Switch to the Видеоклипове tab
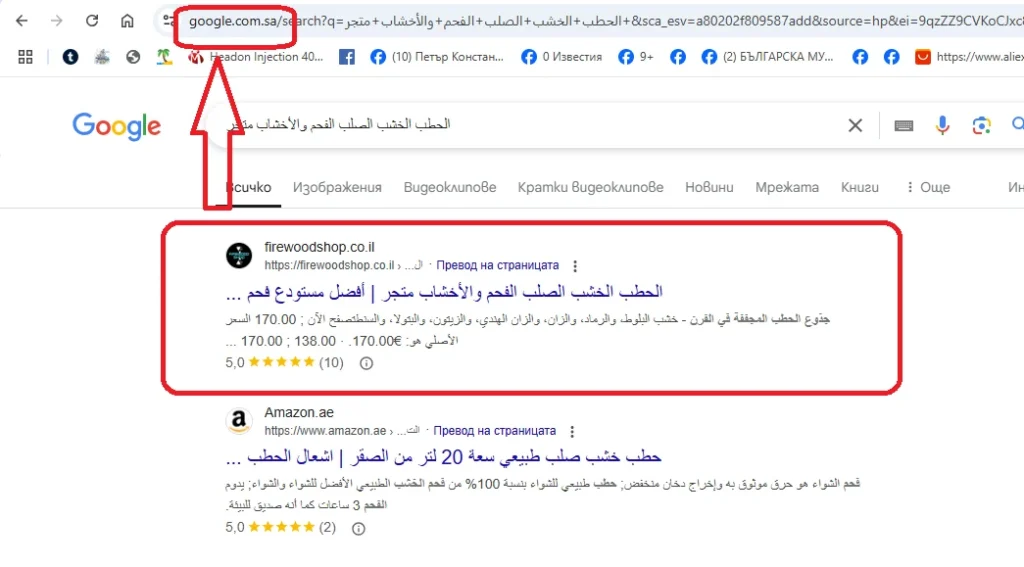Image resolution: width=1024 pixels, height=567 pixels. tap(450, 187)
